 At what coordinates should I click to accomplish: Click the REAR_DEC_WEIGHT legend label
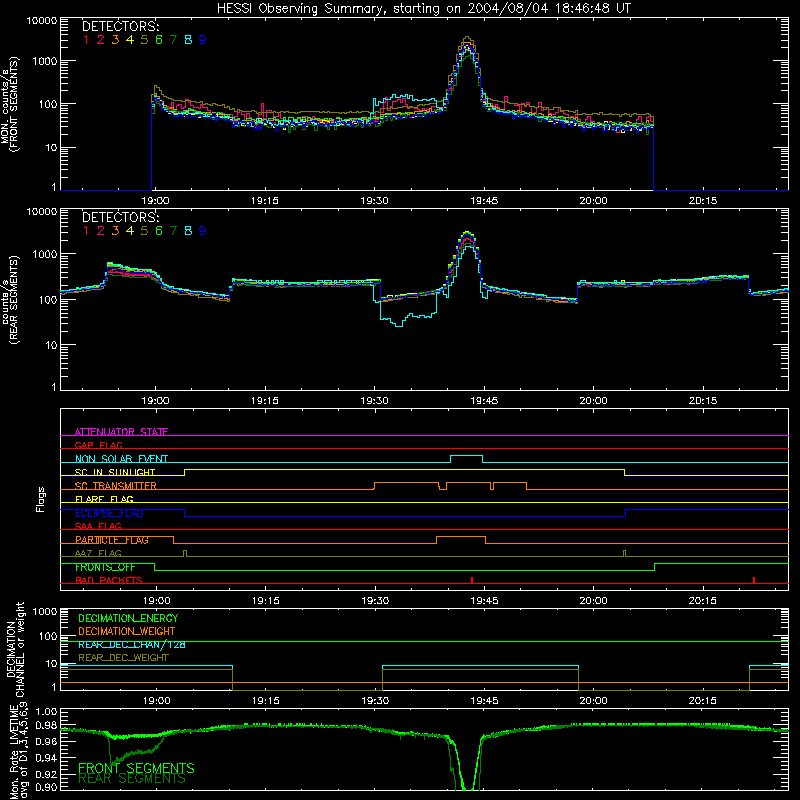pos(123,658)
